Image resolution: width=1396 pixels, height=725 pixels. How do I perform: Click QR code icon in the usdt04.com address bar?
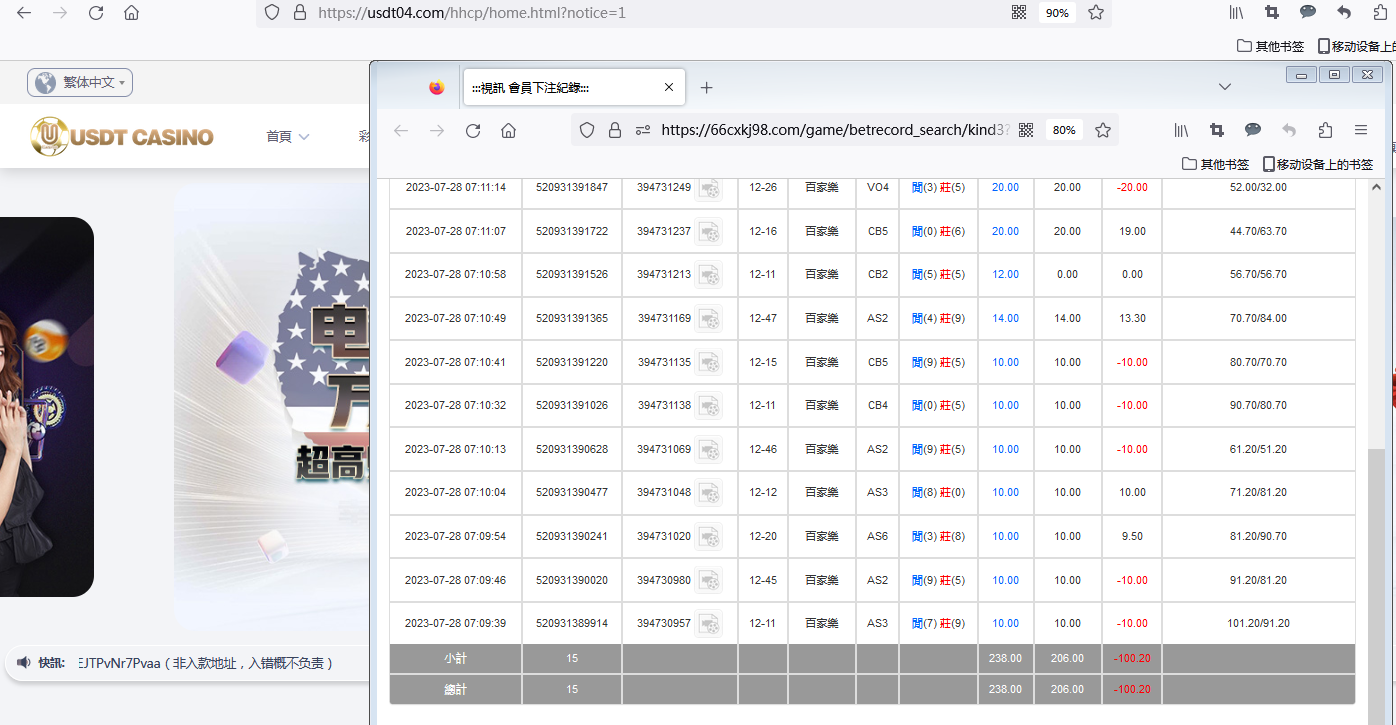point(1019,13)
